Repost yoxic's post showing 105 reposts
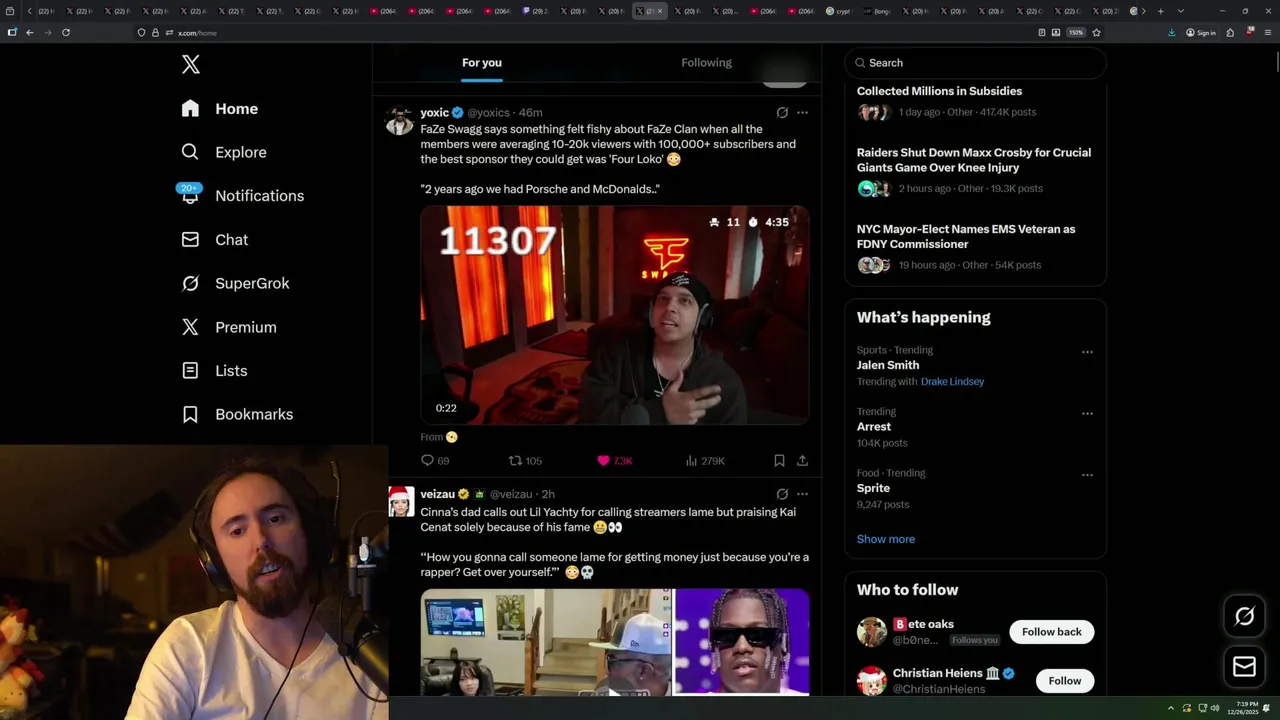This screenshot has width=1280, height=720. click(x=525, y=461)
